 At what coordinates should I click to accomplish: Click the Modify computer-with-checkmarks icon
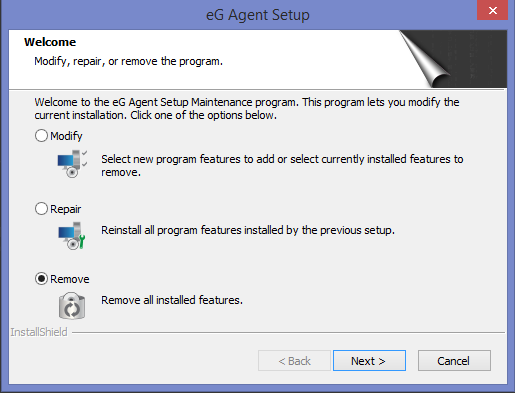72,164
